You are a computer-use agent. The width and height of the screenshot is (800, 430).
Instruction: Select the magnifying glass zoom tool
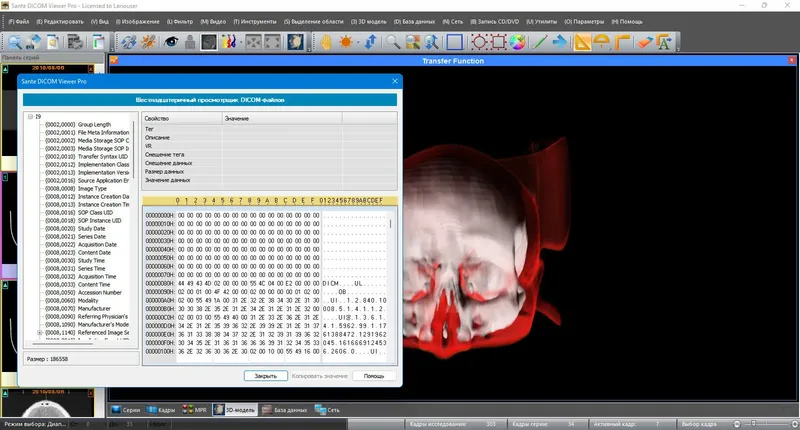(393, 42)
